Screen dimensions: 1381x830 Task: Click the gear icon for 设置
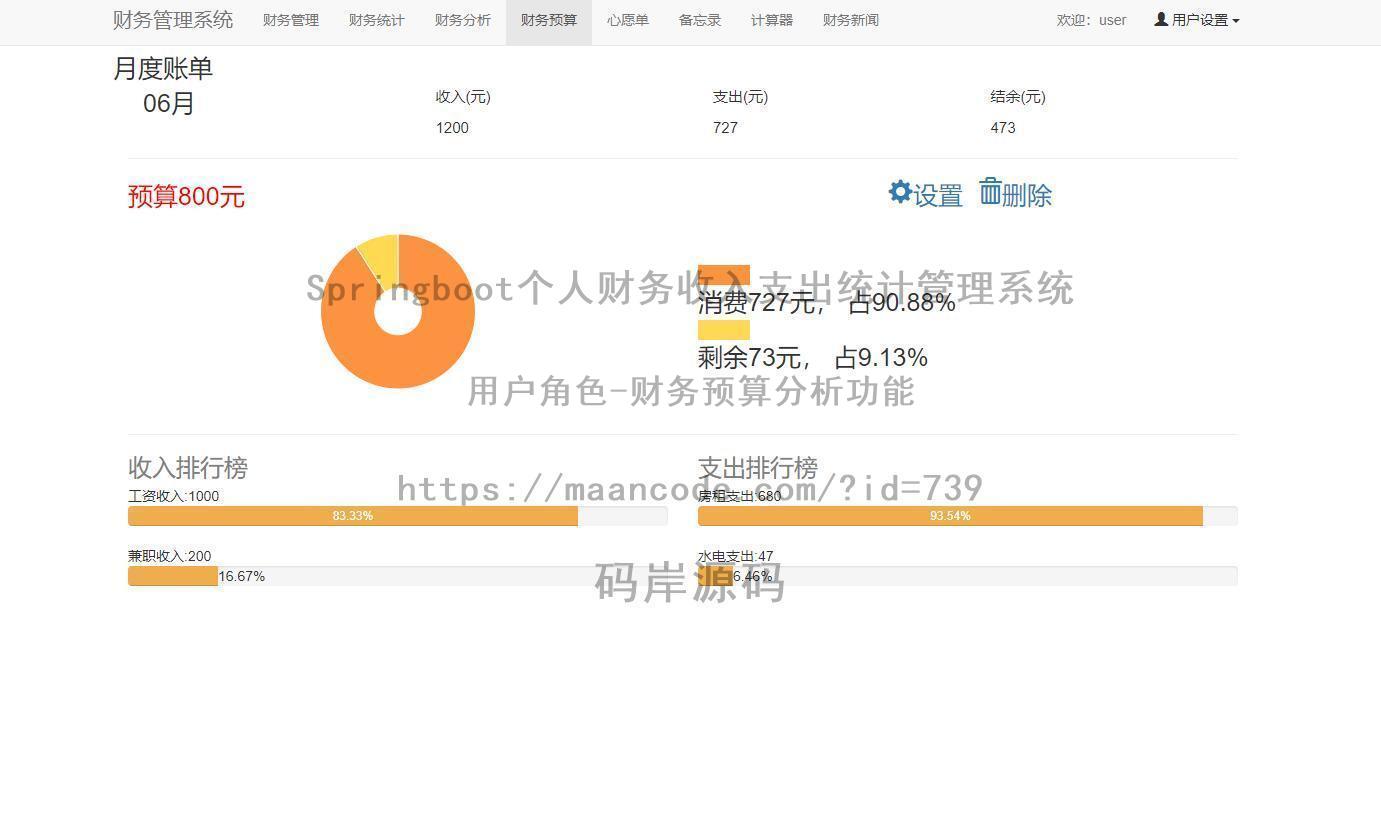pyautogui.click(x=900, y=192)
